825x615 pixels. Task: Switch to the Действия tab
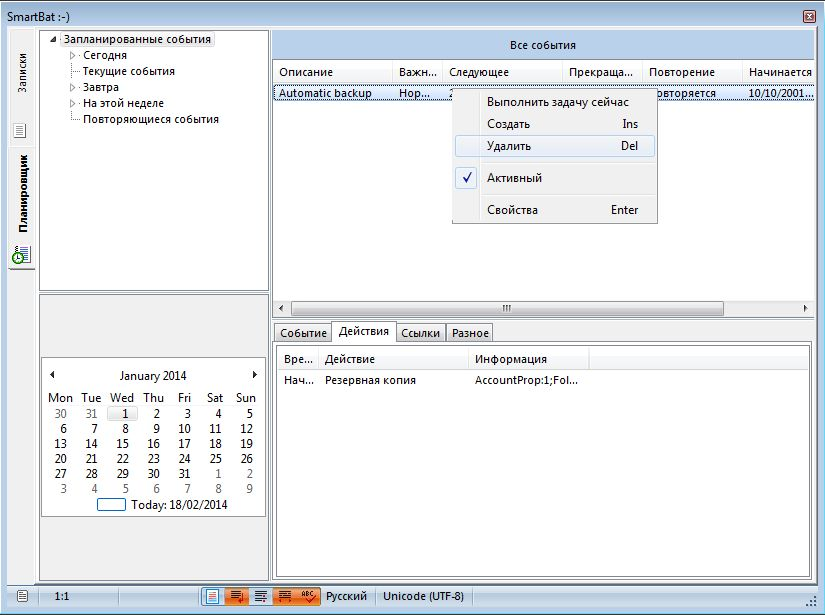[364, 331]
